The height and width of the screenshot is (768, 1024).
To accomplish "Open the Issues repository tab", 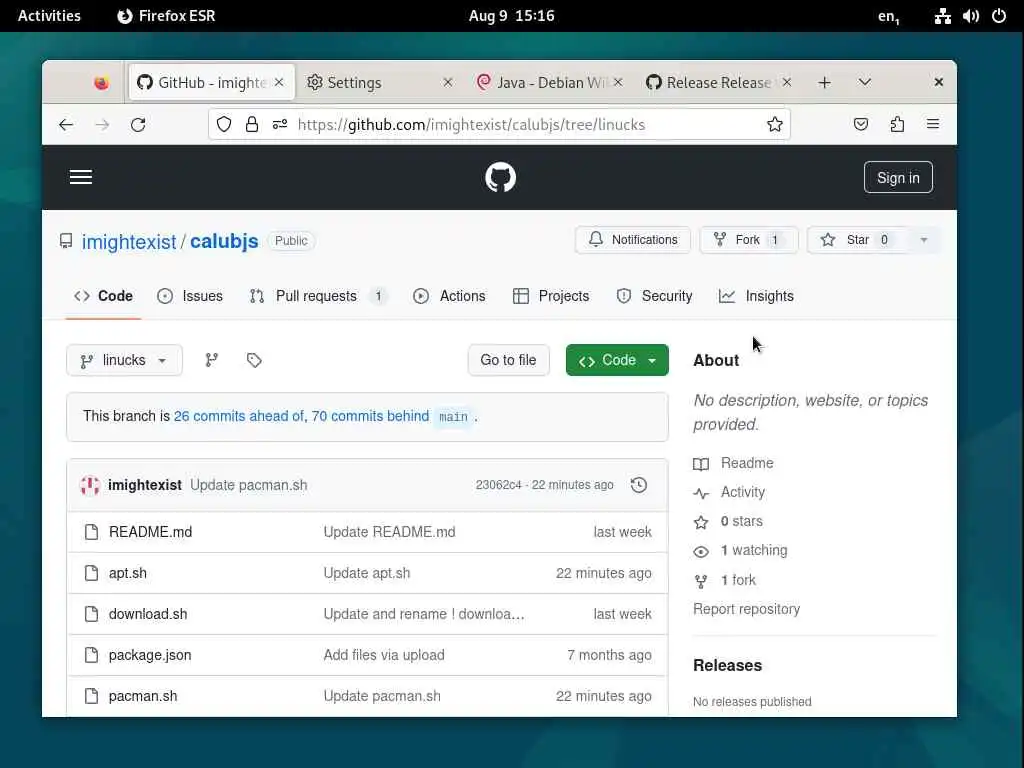I will tap(190, 296).
